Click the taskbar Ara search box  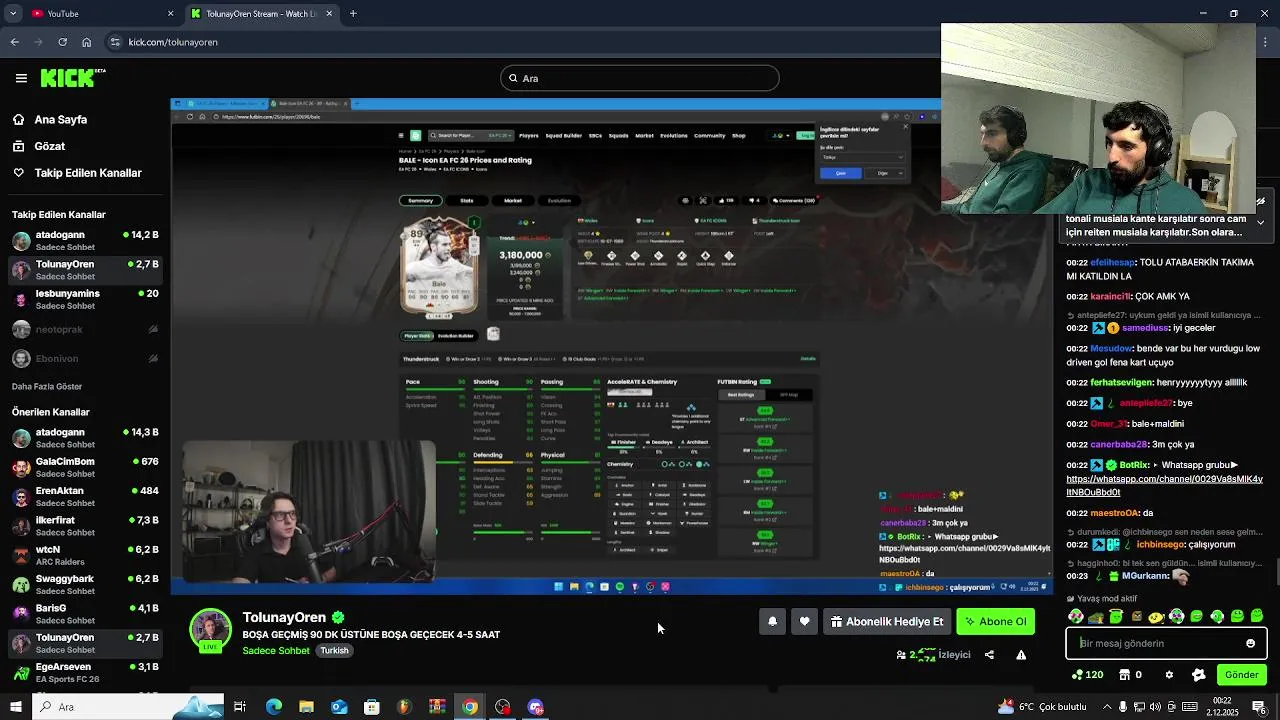tap(128, 707)
